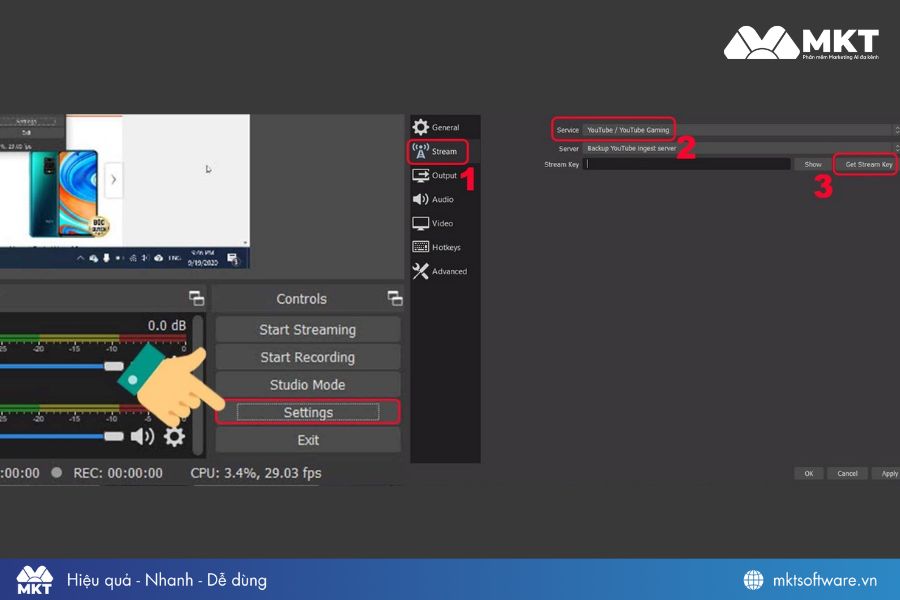Click the Exit button
Image resolution: width=900 pixels, height=600 pixels.
(x=308, y=440)
